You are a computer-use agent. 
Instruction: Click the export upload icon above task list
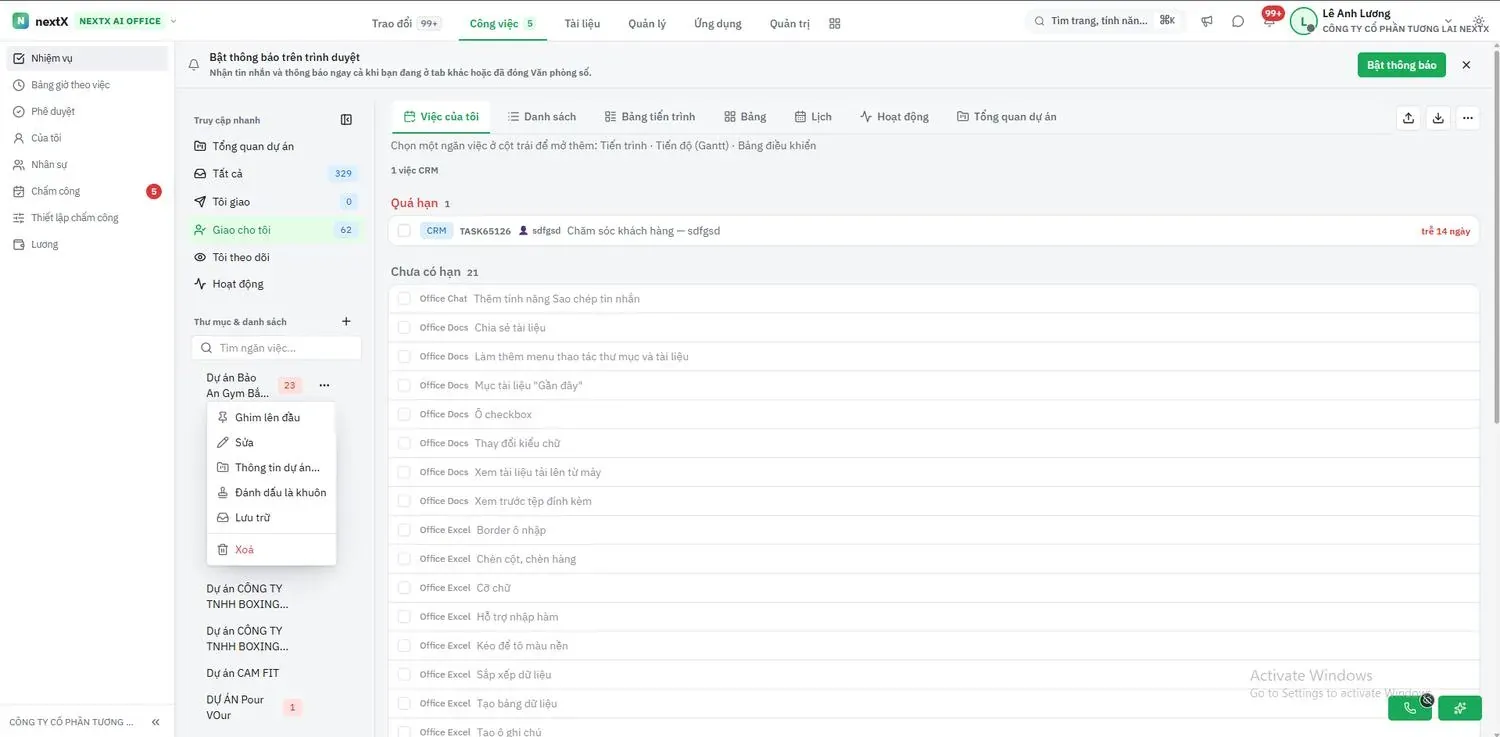tap(1408, 118)
